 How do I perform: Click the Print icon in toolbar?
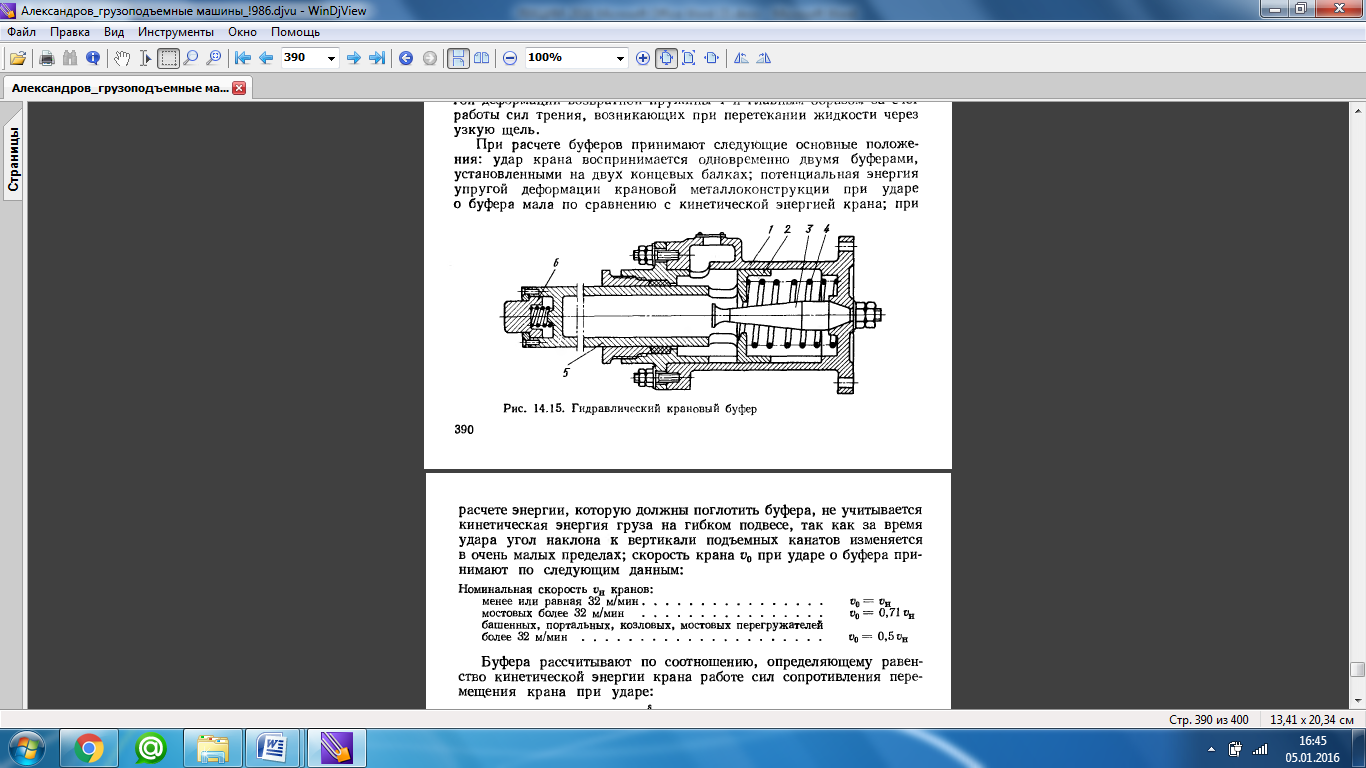click(x=46, y=58)
